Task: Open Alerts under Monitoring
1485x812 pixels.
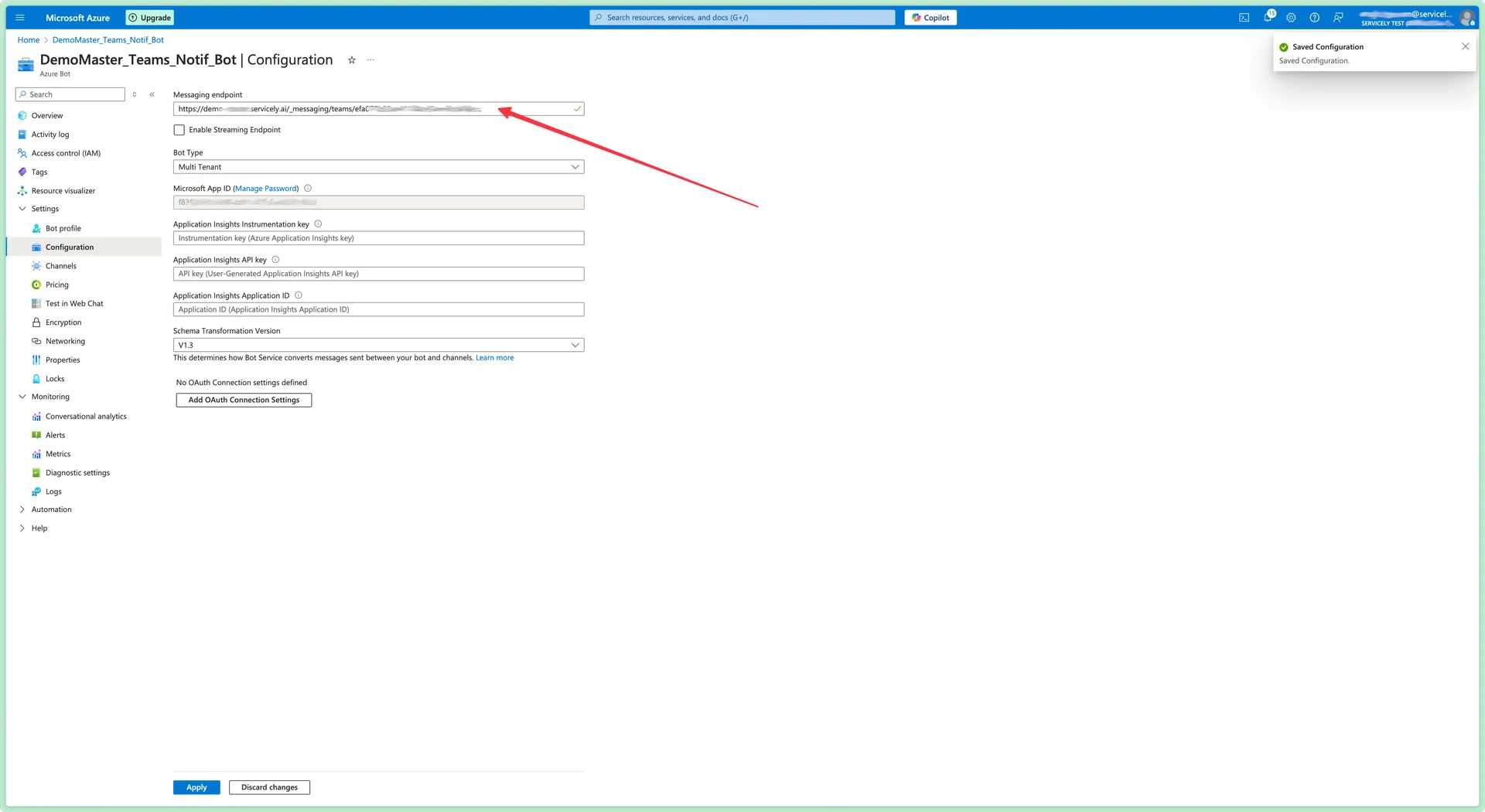Action: click(56, 435)
